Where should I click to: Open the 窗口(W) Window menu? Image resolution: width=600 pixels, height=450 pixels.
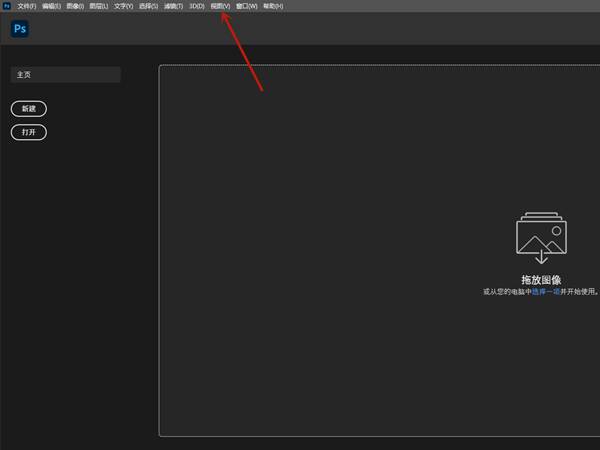point(247,6)
